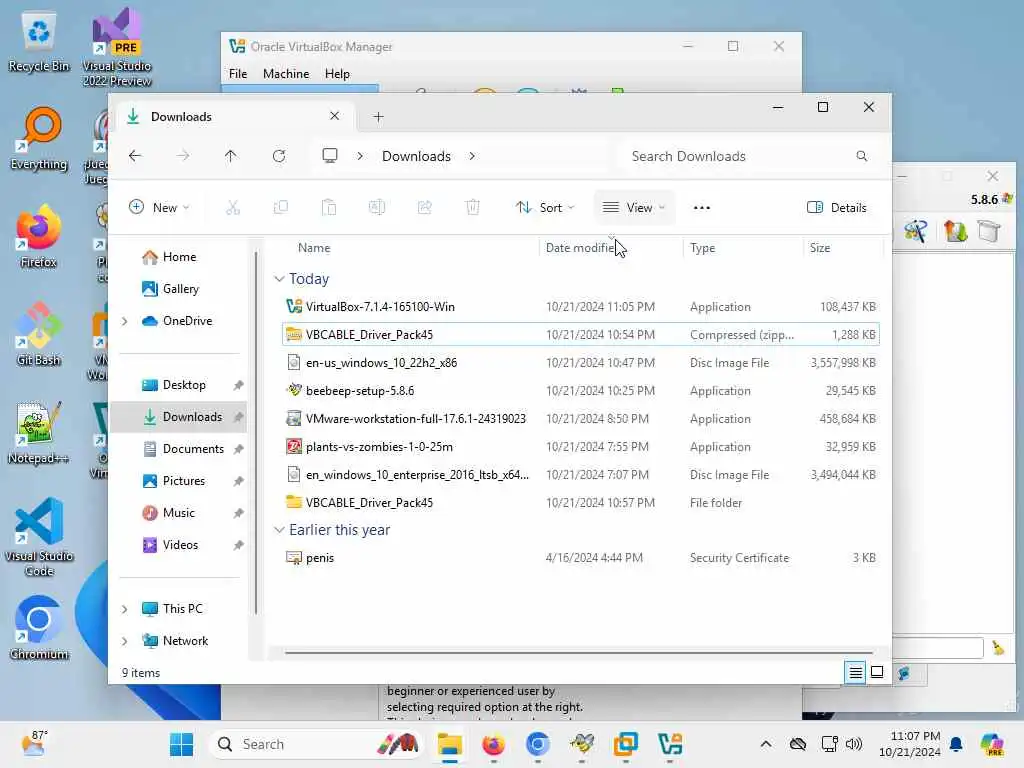This screenshot has height=768, width=1024.
Task: Click VirtualBox icon in taskbar
Action: click(670, 744)
